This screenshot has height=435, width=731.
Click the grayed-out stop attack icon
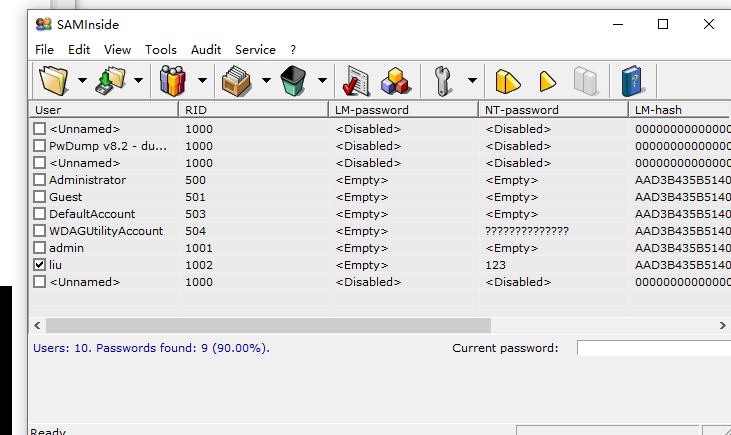pos(585,81)
